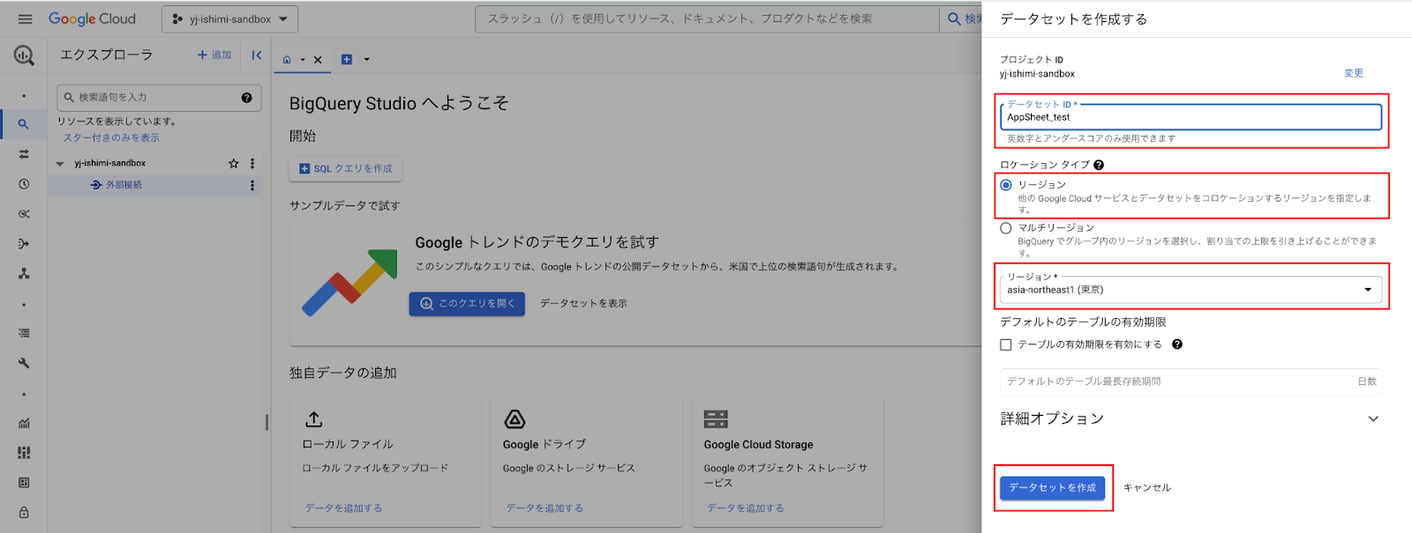The width and height of the screenshot is (1412, 533).
Task: Close the home tab
Action: click(318, 60)
